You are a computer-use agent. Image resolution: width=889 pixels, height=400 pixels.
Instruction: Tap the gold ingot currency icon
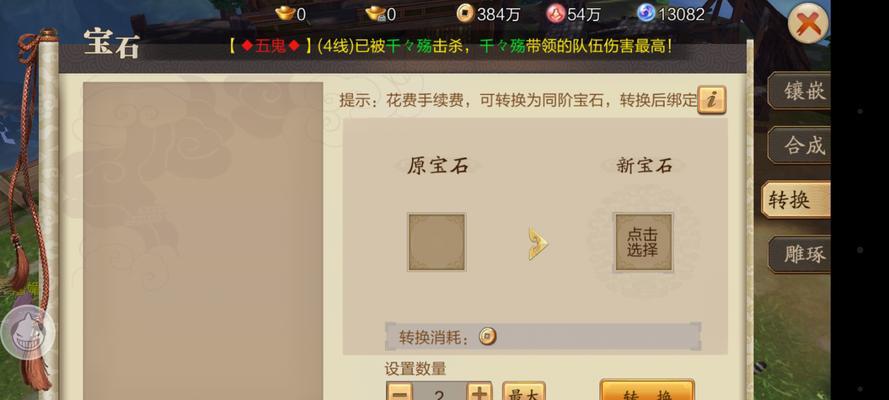tap(285, 12)
